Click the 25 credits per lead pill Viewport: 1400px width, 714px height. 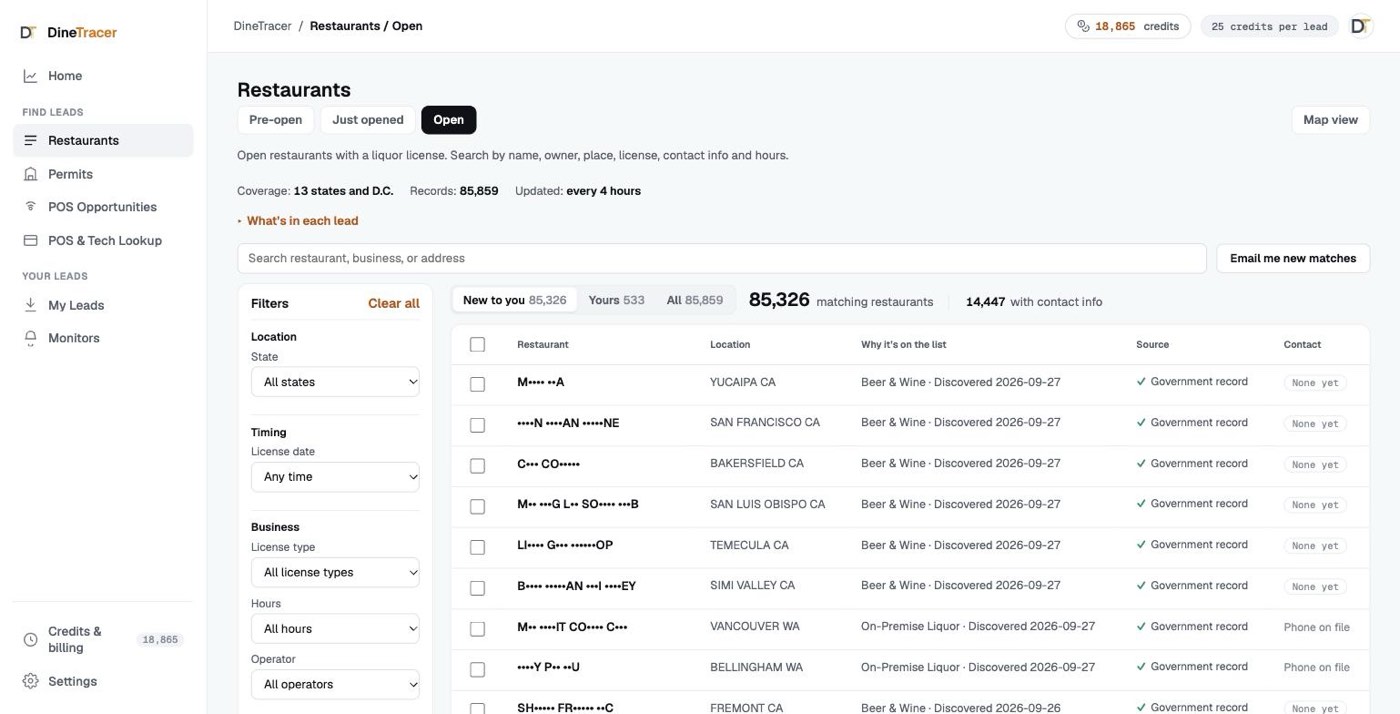[x=1269, y=26]
